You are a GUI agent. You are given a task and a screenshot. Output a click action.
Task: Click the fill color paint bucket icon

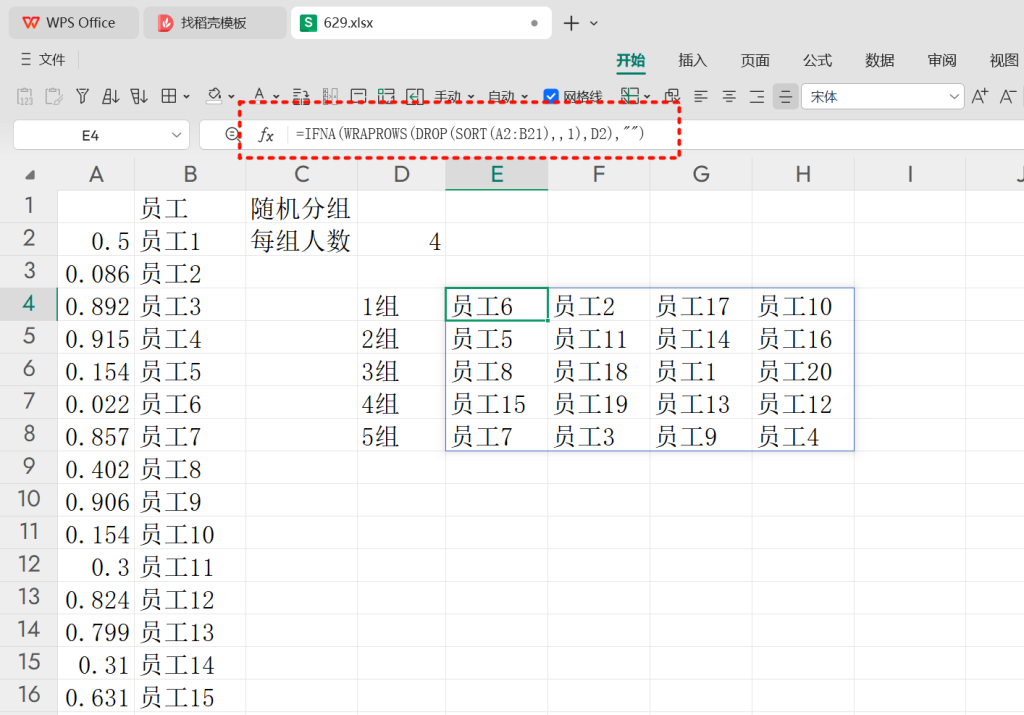coord(214,97)
